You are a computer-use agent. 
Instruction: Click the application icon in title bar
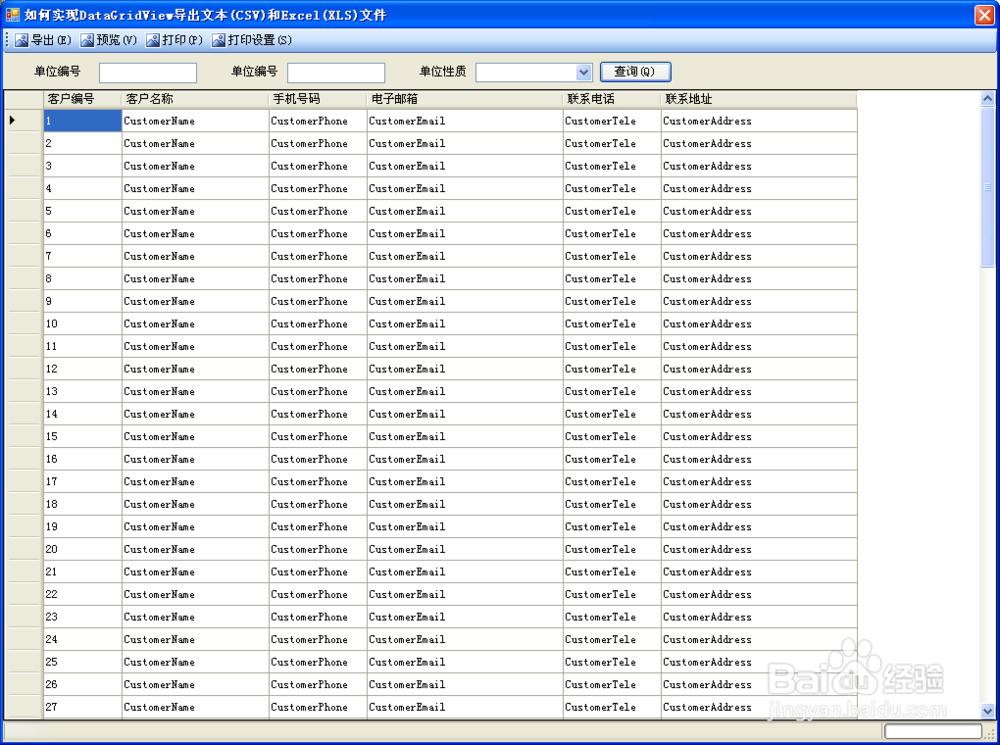point(12,14)
